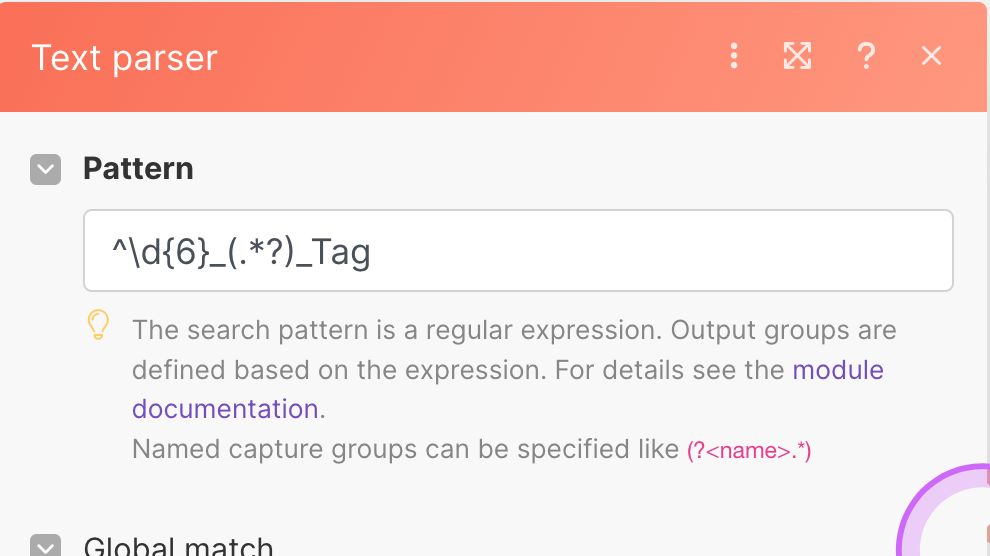Expand Text parser panel to fullscreen
Viewport: 990px width, 556px height.
point(797,56)
